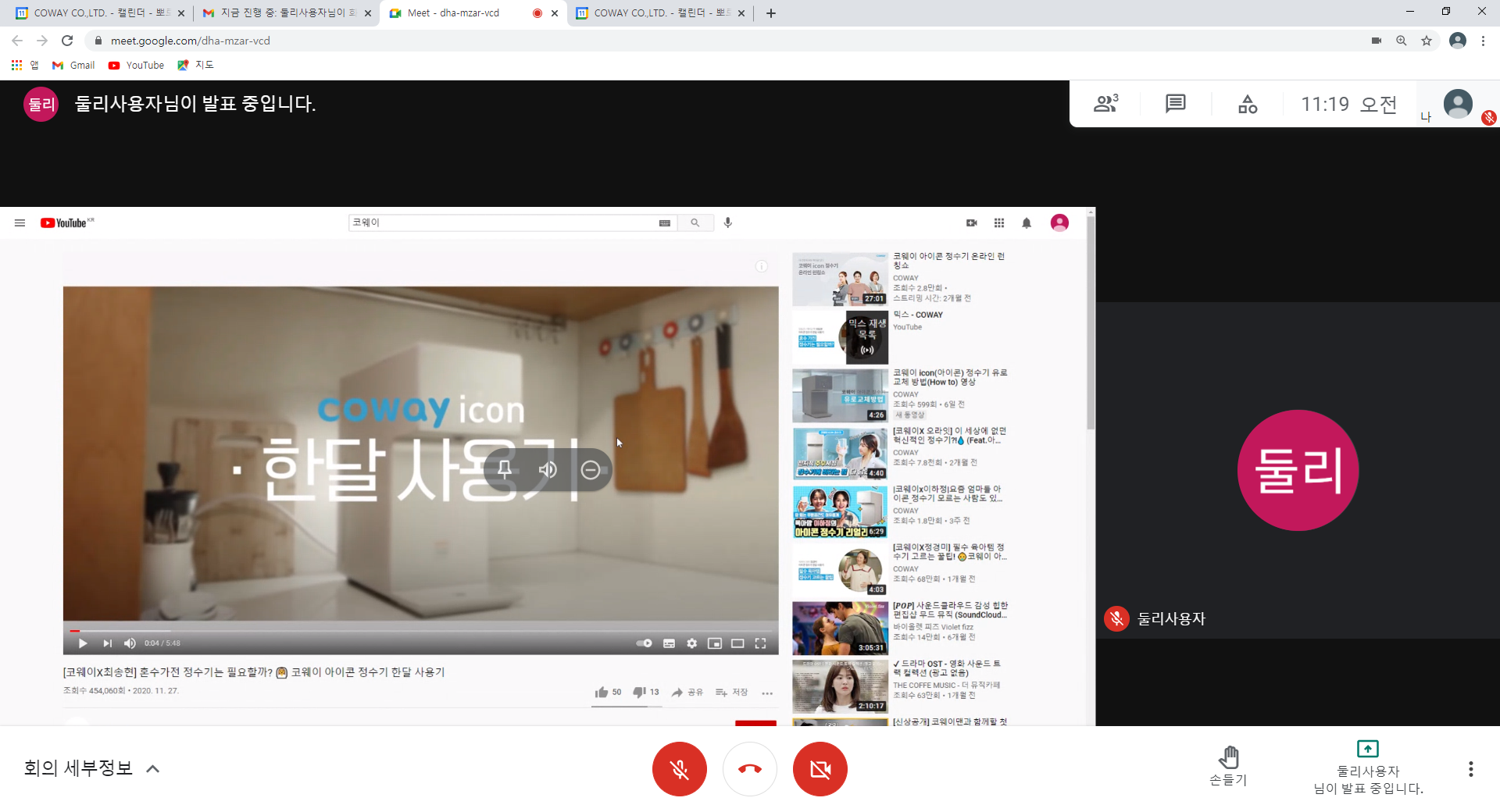Like the YouTube video

point(608,693)
